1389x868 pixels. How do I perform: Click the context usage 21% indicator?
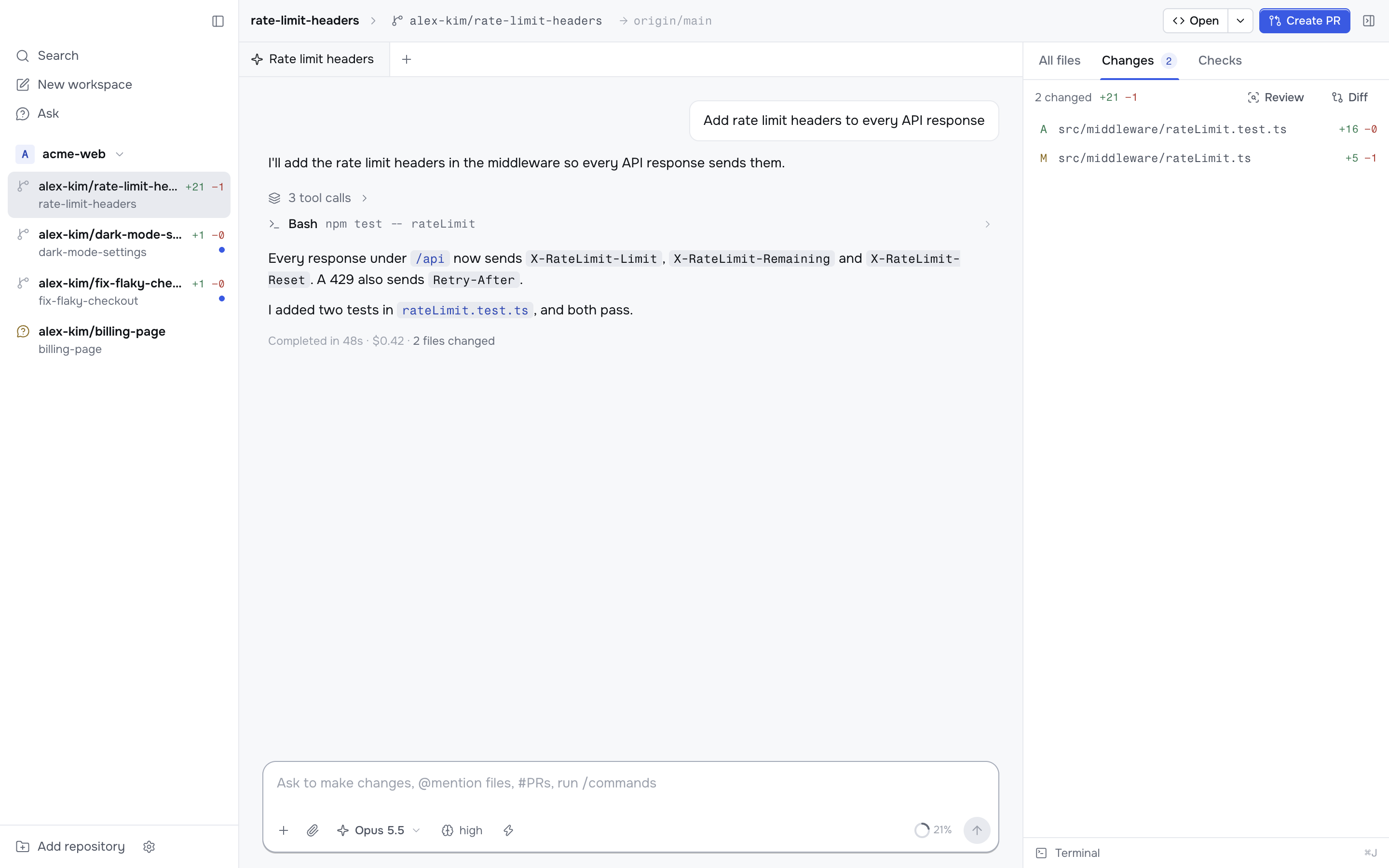933,830
